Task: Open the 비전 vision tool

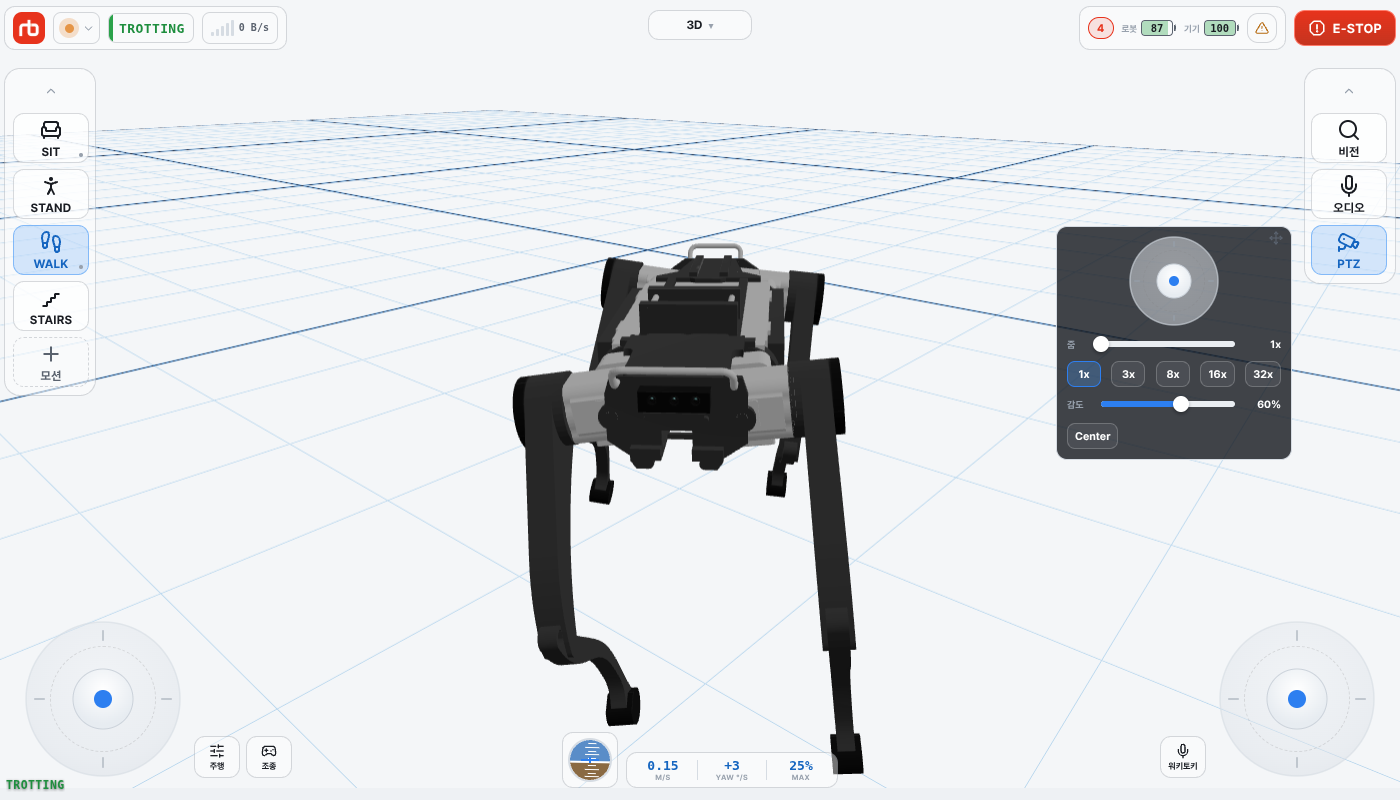Action: click(x=1349, y=138)
